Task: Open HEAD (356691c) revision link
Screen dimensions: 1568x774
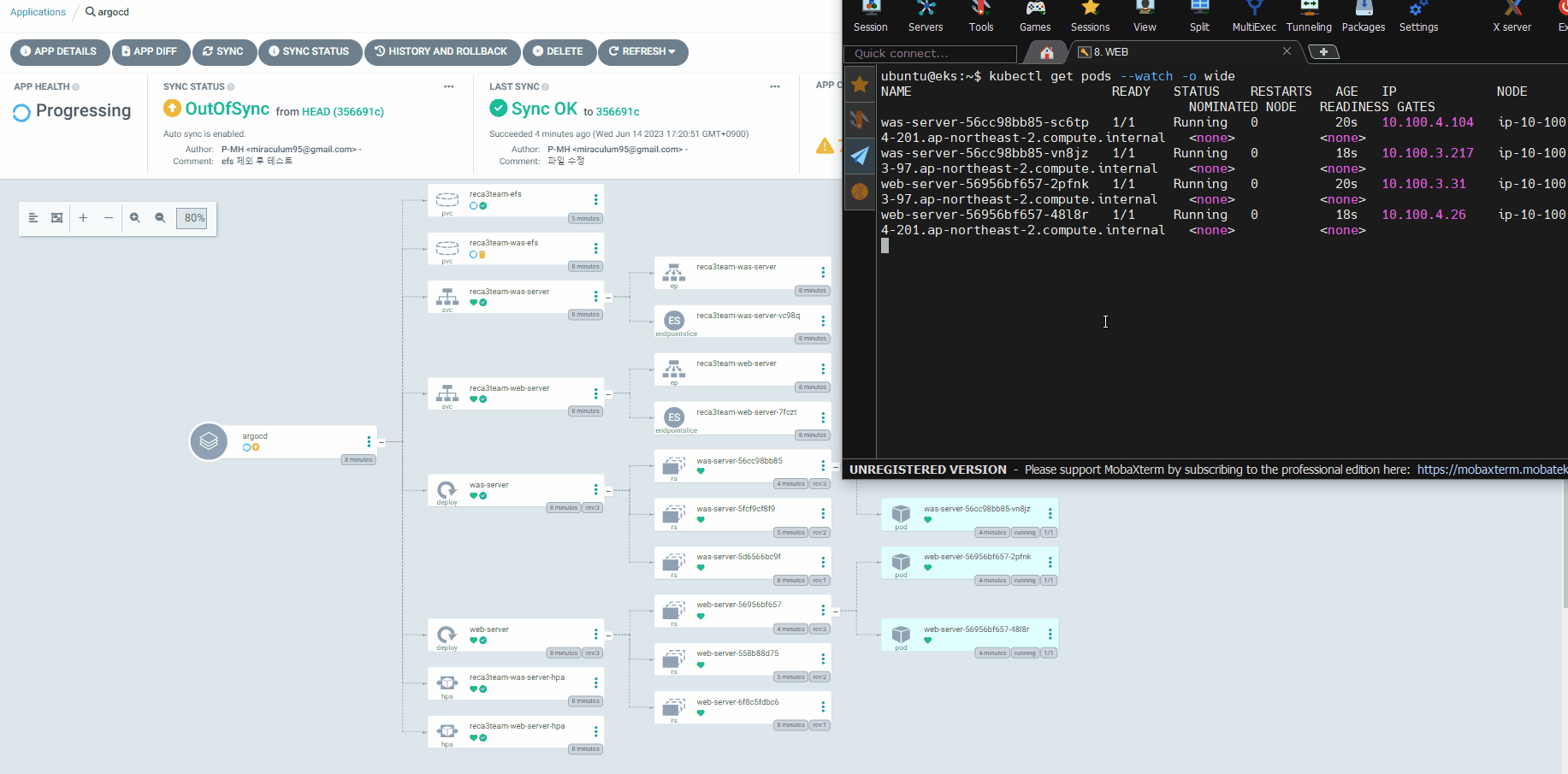Action: [343, 111]
